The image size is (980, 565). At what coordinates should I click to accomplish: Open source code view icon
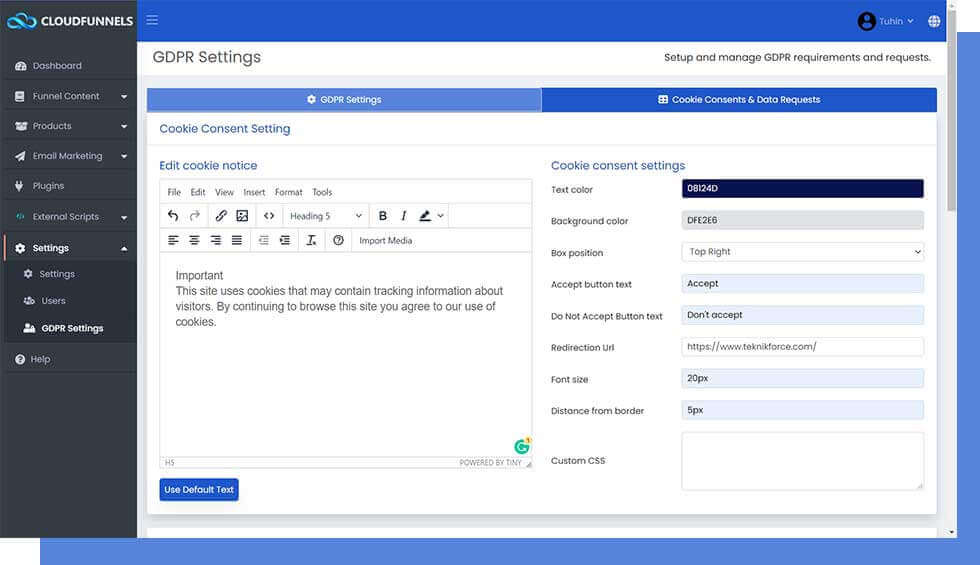coord(269,216)
